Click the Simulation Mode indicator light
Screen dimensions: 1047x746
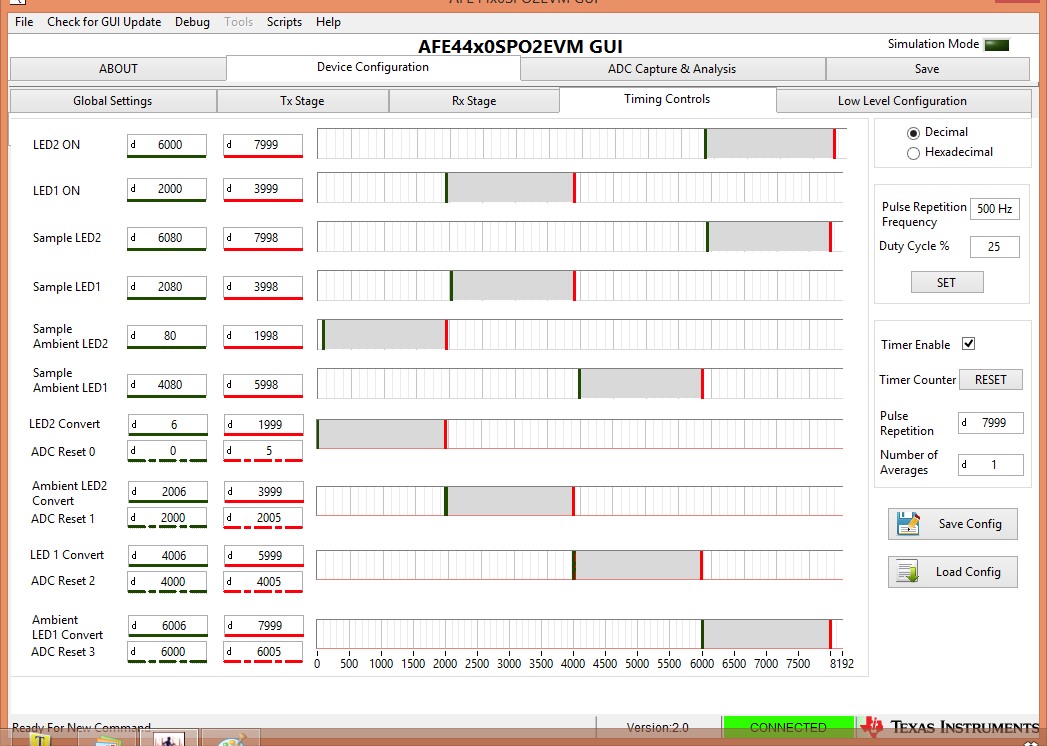(997, 45)
